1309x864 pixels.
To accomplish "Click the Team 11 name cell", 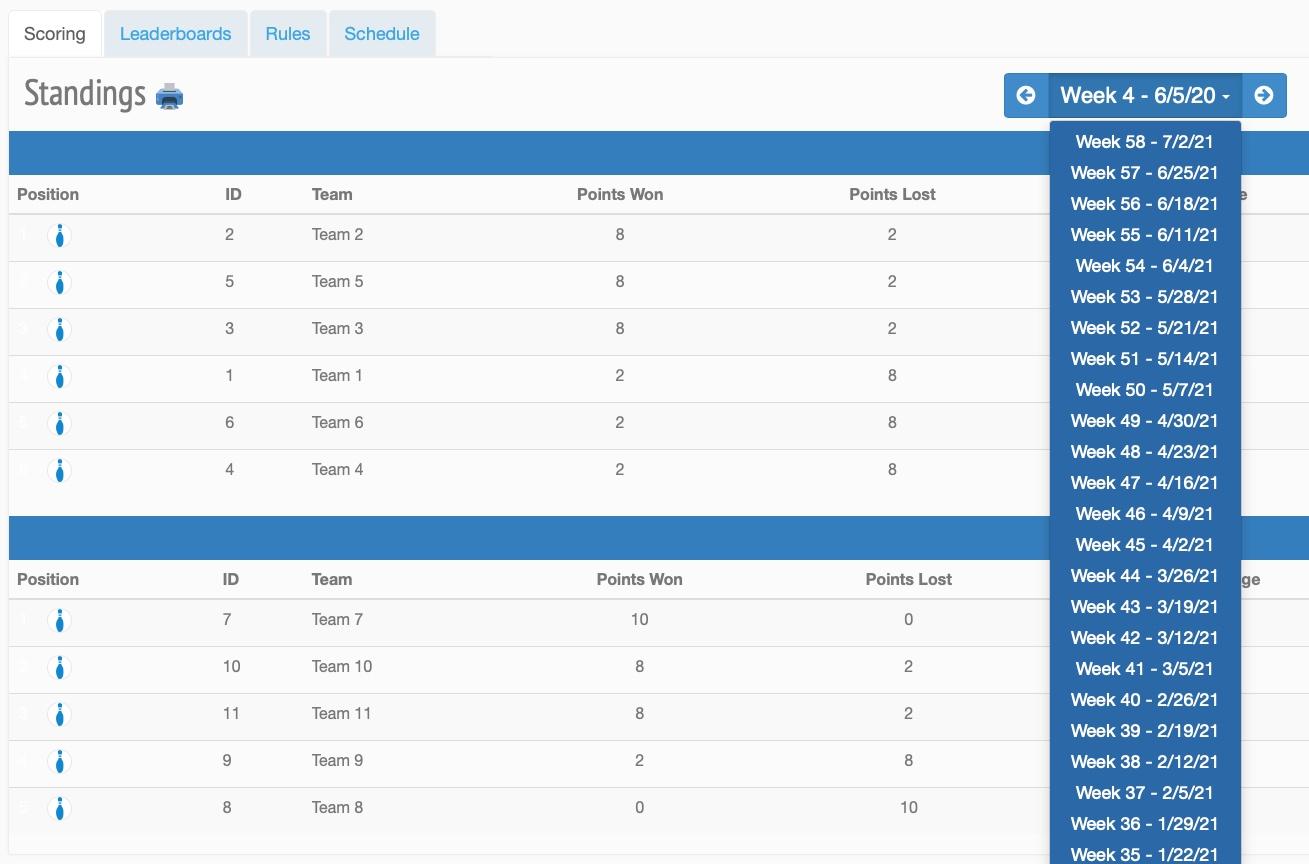I will point(342,714).
